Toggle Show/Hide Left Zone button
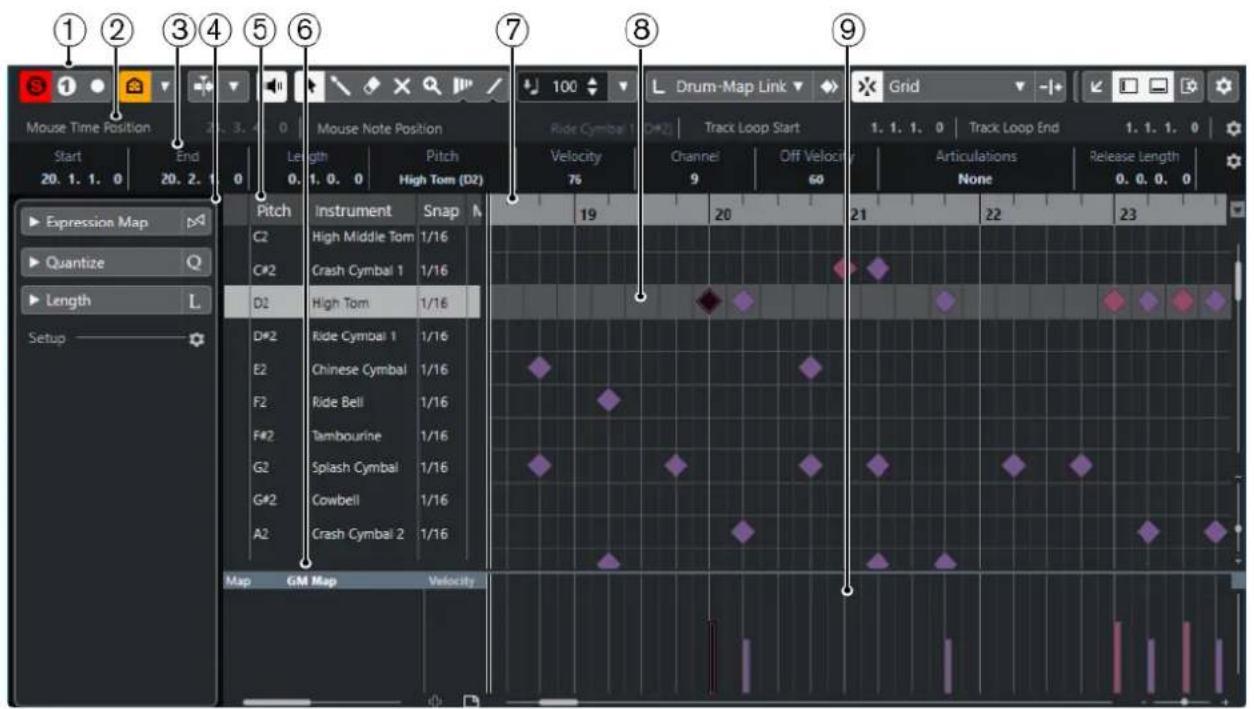 (x=1128, y=87)
